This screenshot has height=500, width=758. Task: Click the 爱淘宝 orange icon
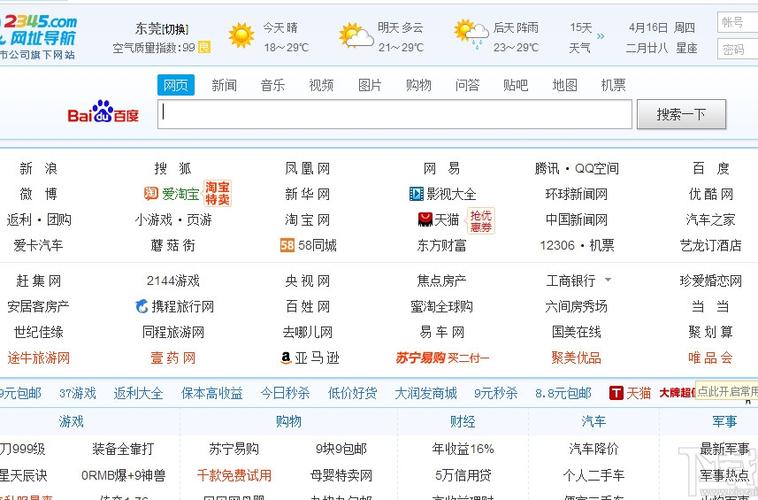tap(151, 194)
